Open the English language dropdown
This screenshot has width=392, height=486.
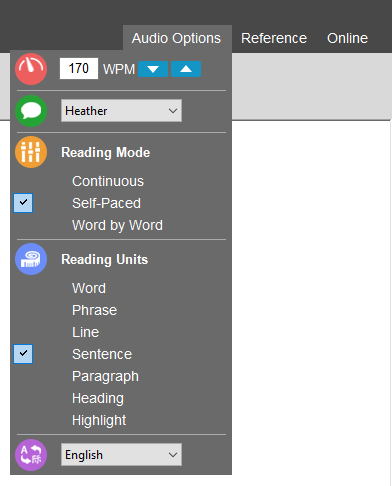[121, 455]
